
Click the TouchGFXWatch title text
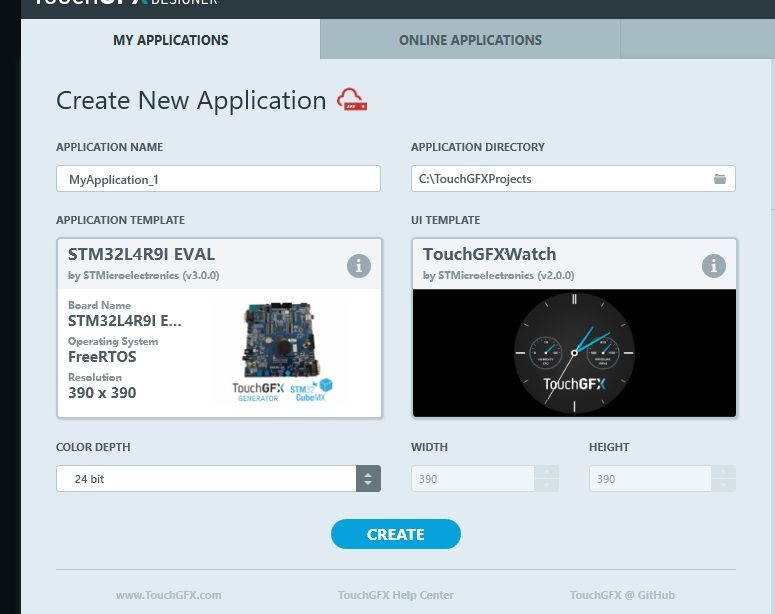pyautogui.click(x=489, y=254)
